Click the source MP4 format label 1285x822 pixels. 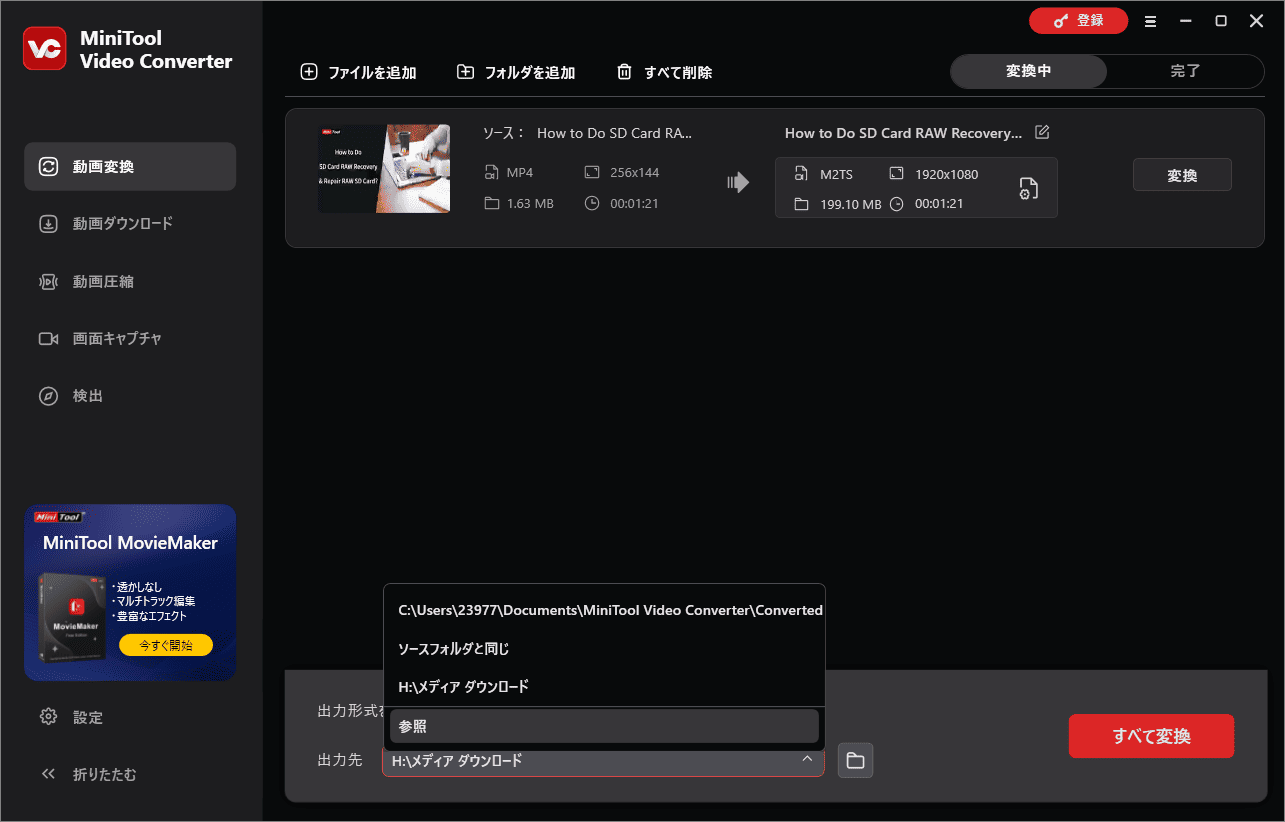pos(520,173)
